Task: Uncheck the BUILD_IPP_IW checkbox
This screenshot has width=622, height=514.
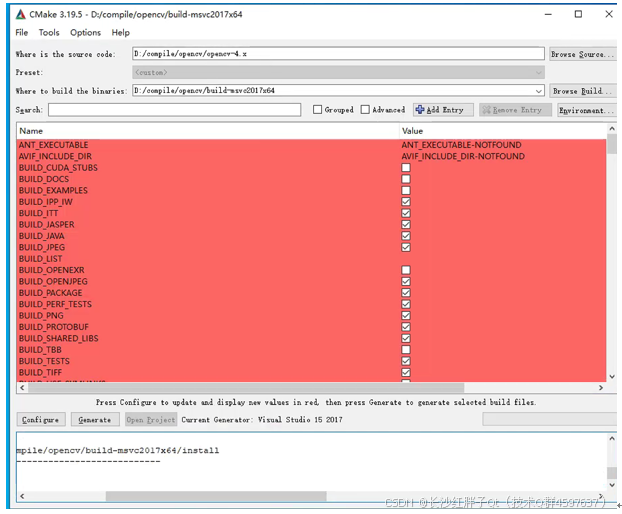Action: (x=406, y=201)
